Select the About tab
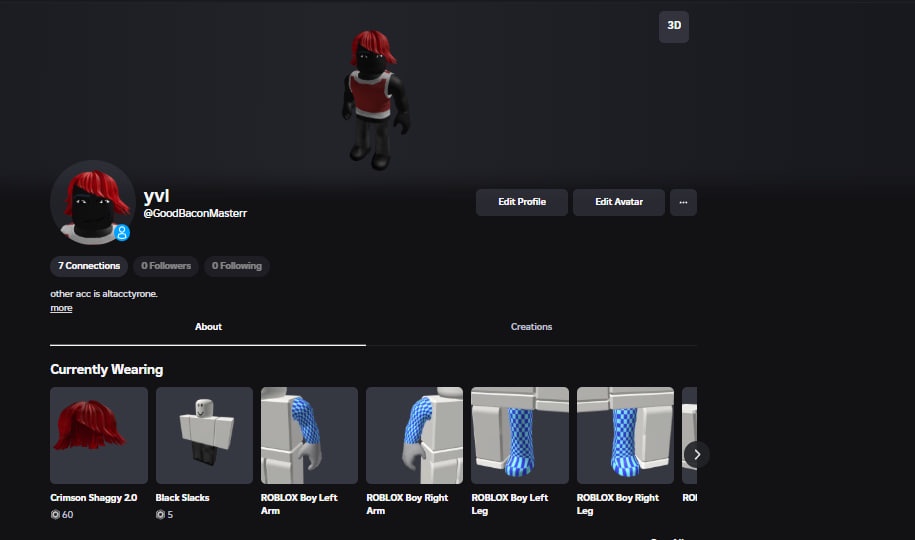The image size is (915, 540). click(208, 327)
